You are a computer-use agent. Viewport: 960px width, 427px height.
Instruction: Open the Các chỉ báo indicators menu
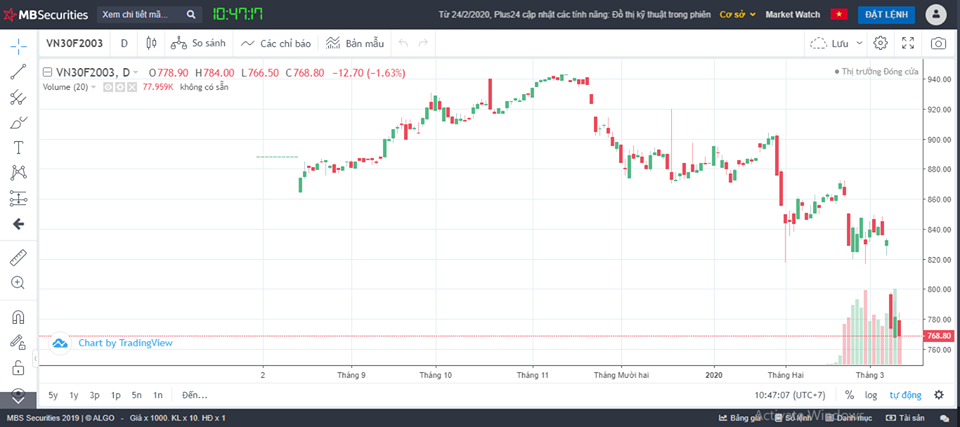click(276, 44)
